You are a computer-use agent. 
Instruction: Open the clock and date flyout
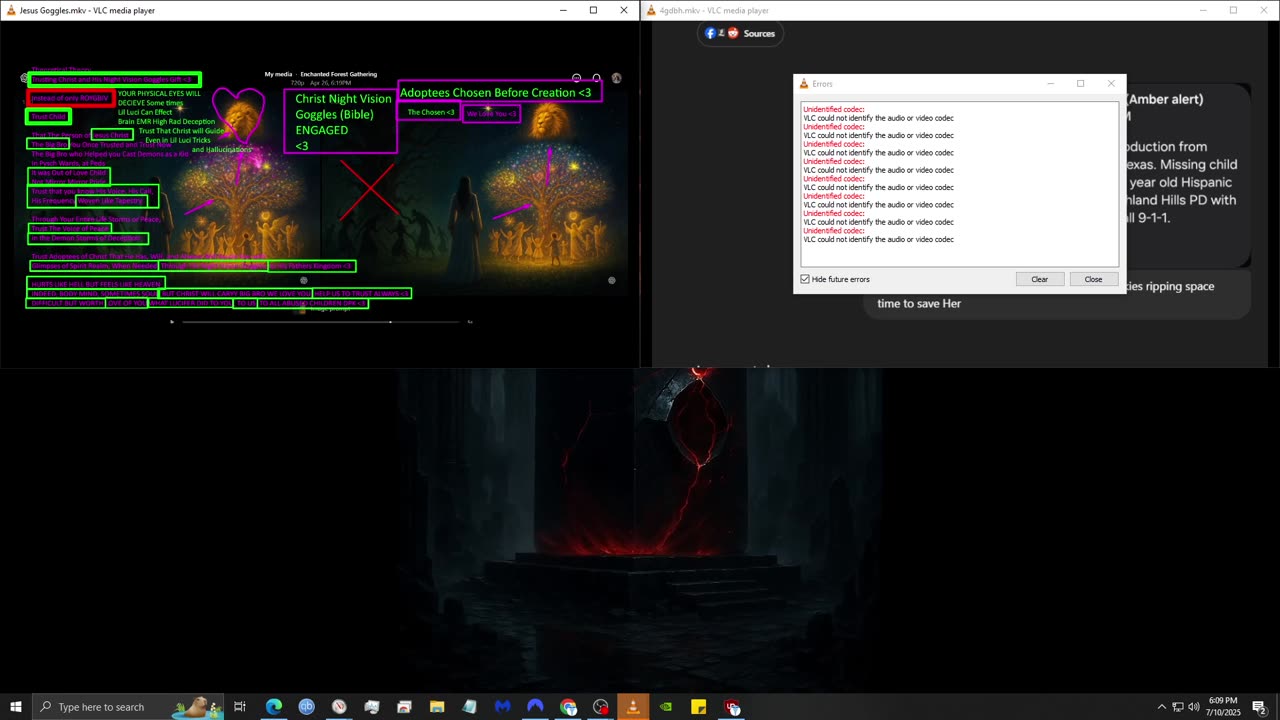click(1223, 707)
